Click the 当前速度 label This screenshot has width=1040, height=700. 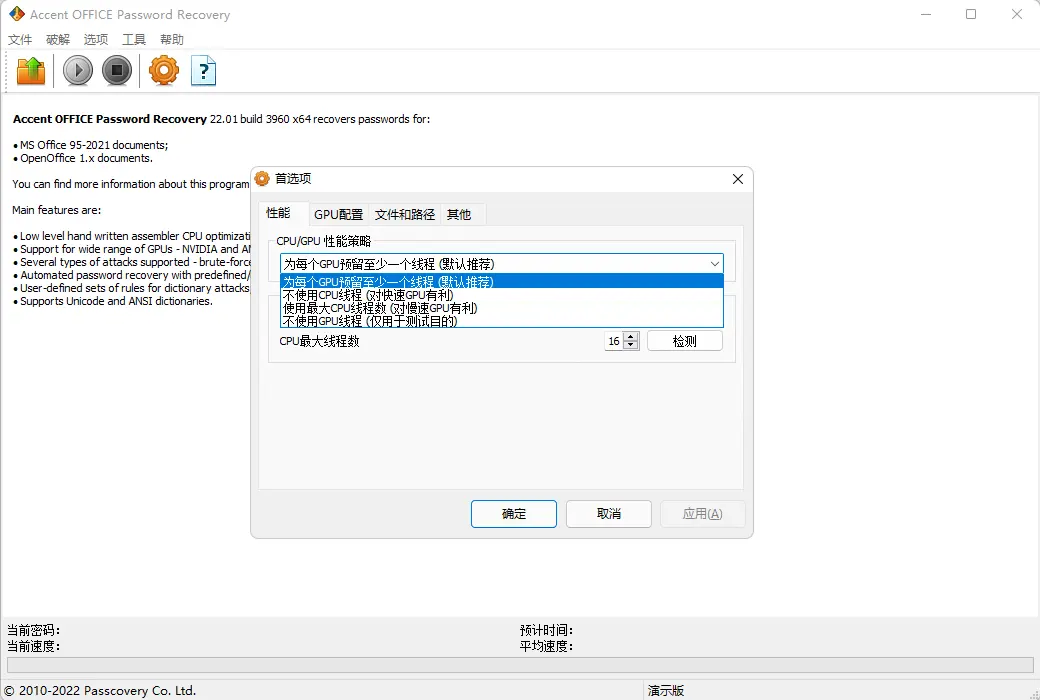(x=34, y=646)
